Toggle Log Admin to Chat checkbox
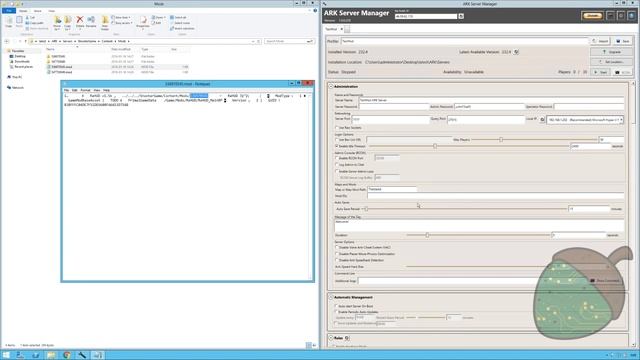Viewport: 640px width, 360px height. point(337,164)
